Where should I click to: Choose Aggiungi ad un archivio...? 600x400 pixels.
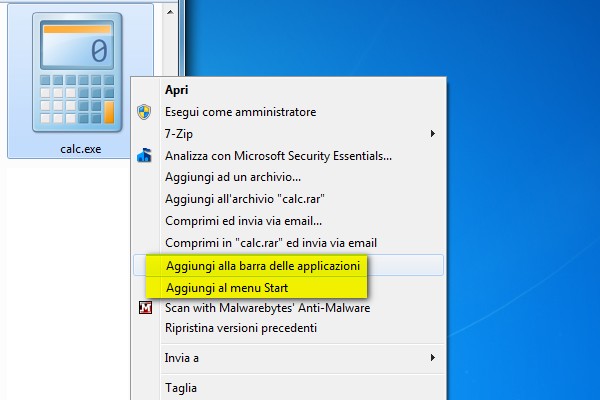tap(233, 177)
